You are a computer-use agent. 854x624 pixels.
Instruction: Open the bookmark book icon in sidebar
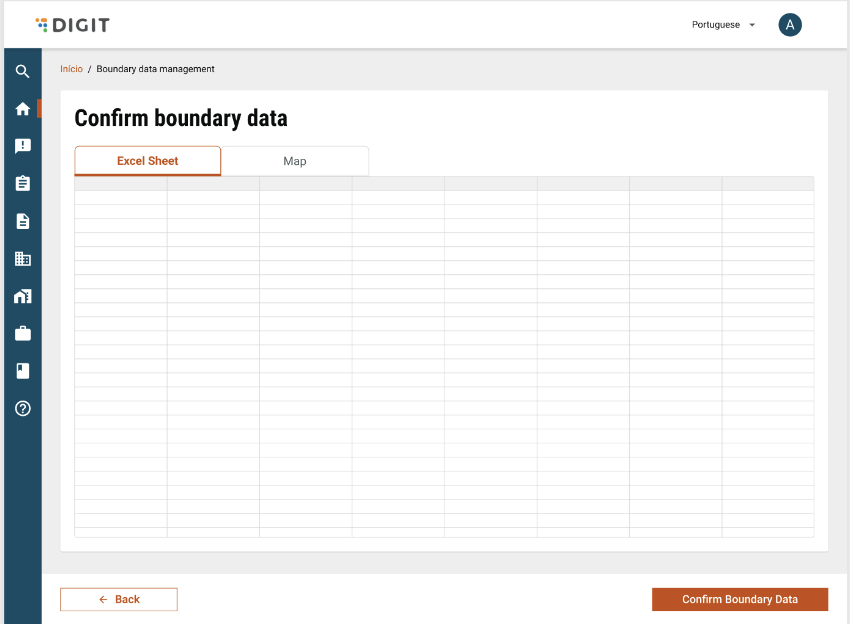[22, 371]
